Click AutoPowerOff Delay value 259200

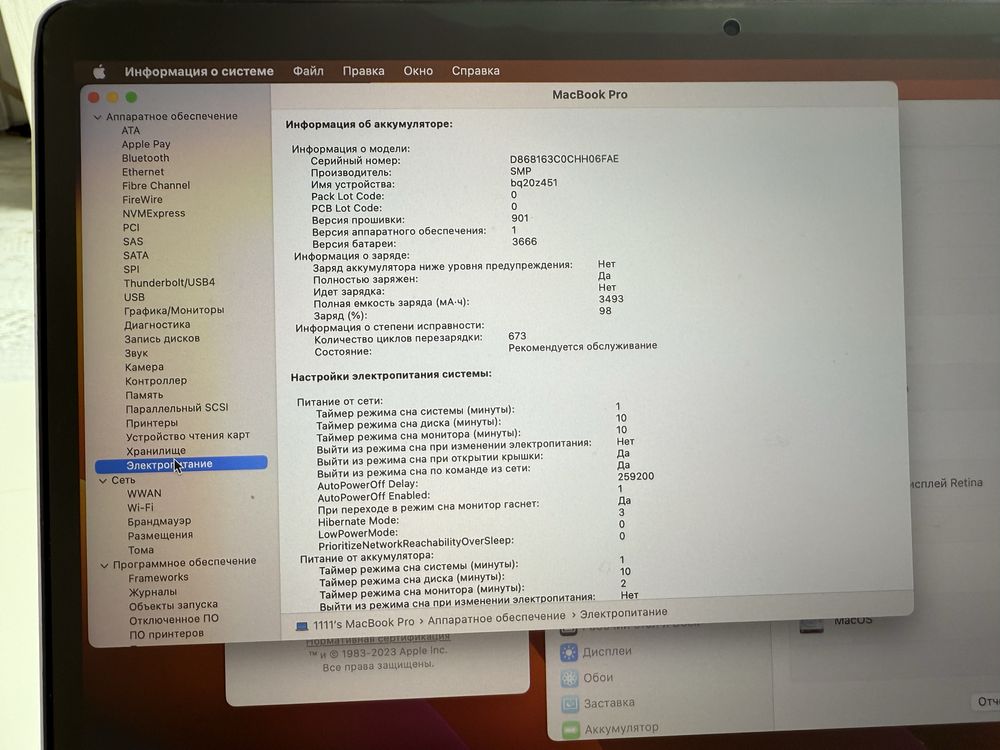coord(636,476)
